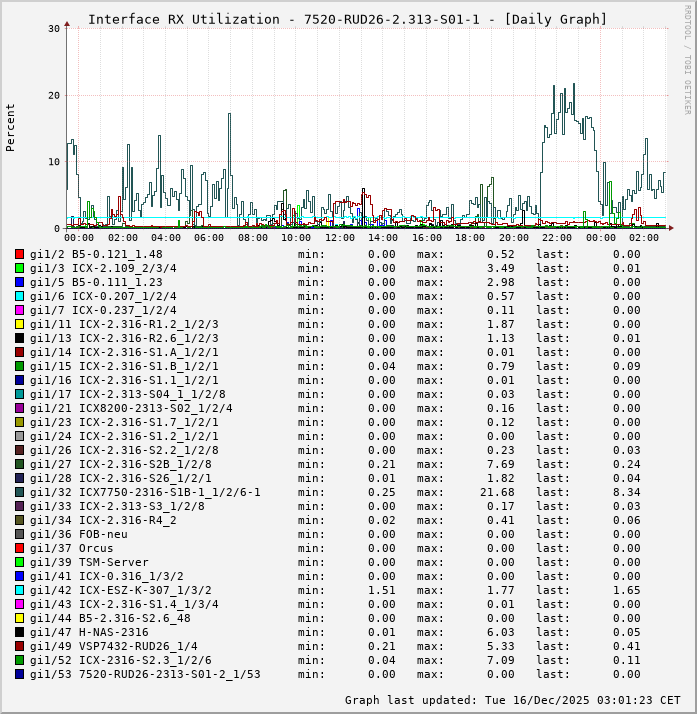Click max value 6.03 for gi1/47 H-NAS-2316
This screenshot has width=697, height=714.
[x=501, y=632]
